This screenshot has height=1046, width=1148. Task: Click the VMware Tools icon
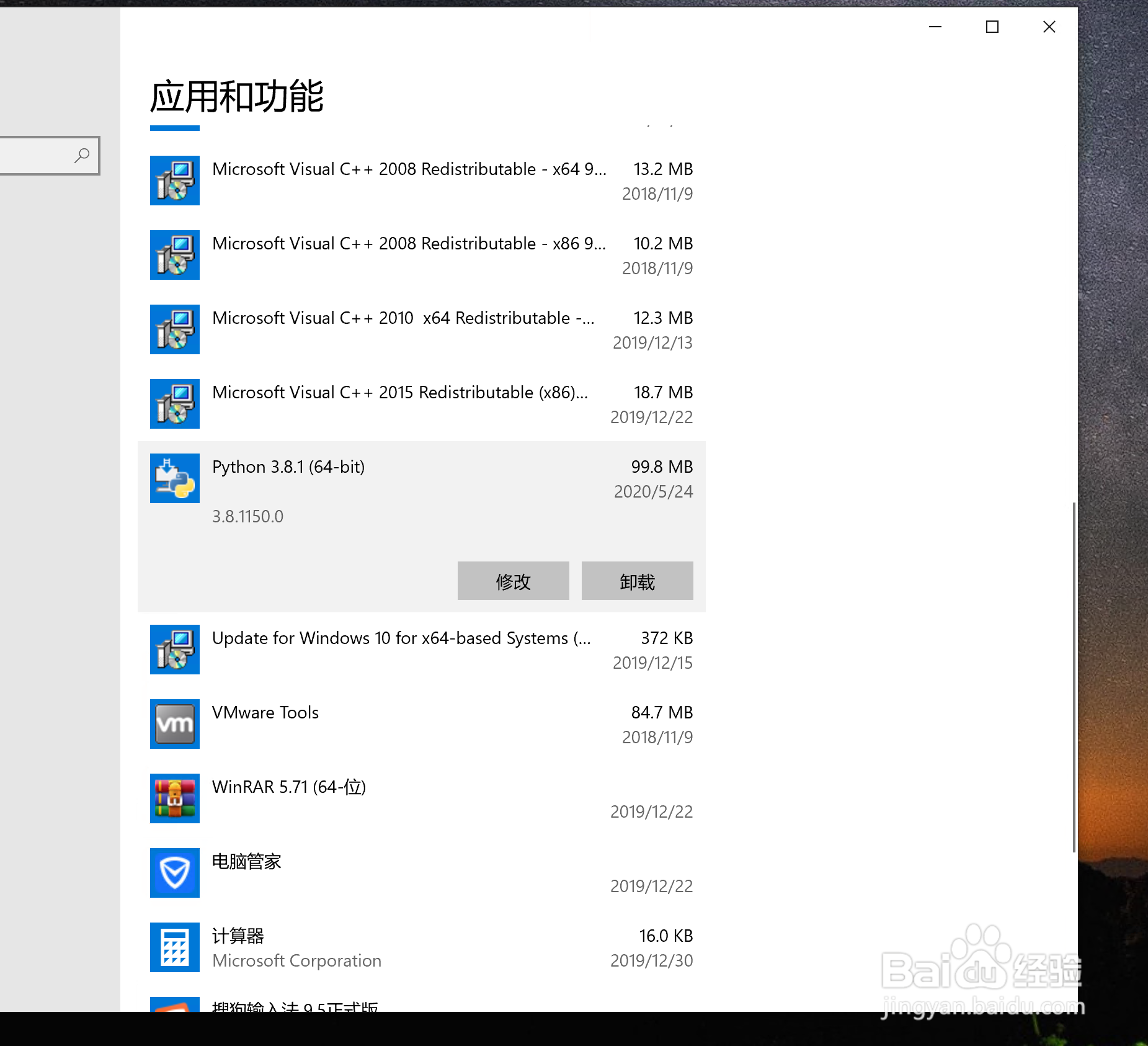[x=175, y=724]
